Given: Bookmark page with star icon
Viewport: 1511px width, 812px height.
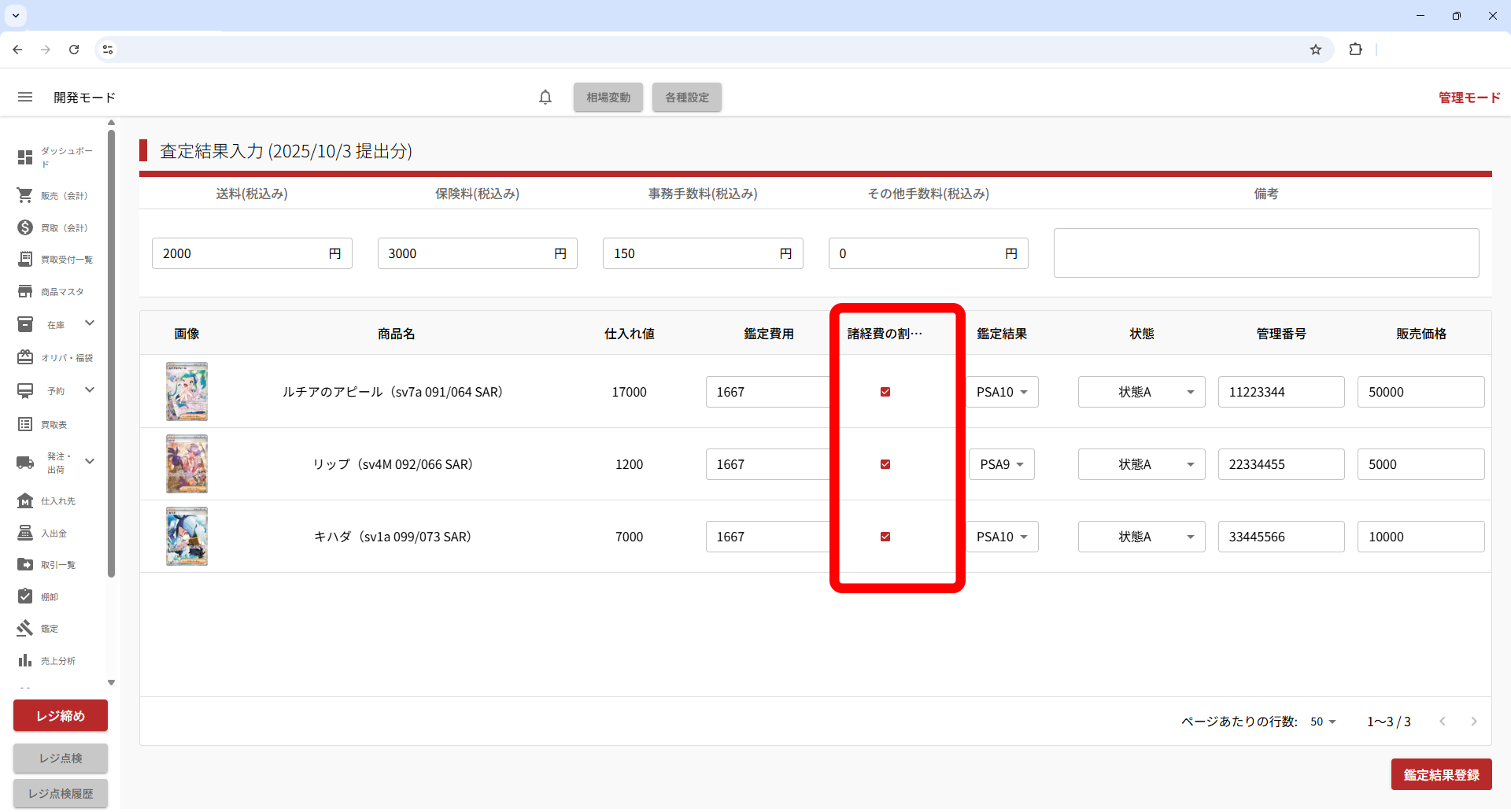Looking at the screenshot, I should click(x=1316, y=50).
